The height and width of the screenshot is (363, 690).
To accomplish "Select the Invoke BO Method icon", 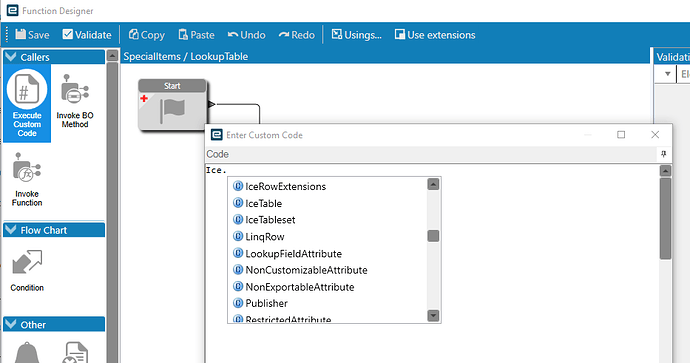I will [75, 101].
